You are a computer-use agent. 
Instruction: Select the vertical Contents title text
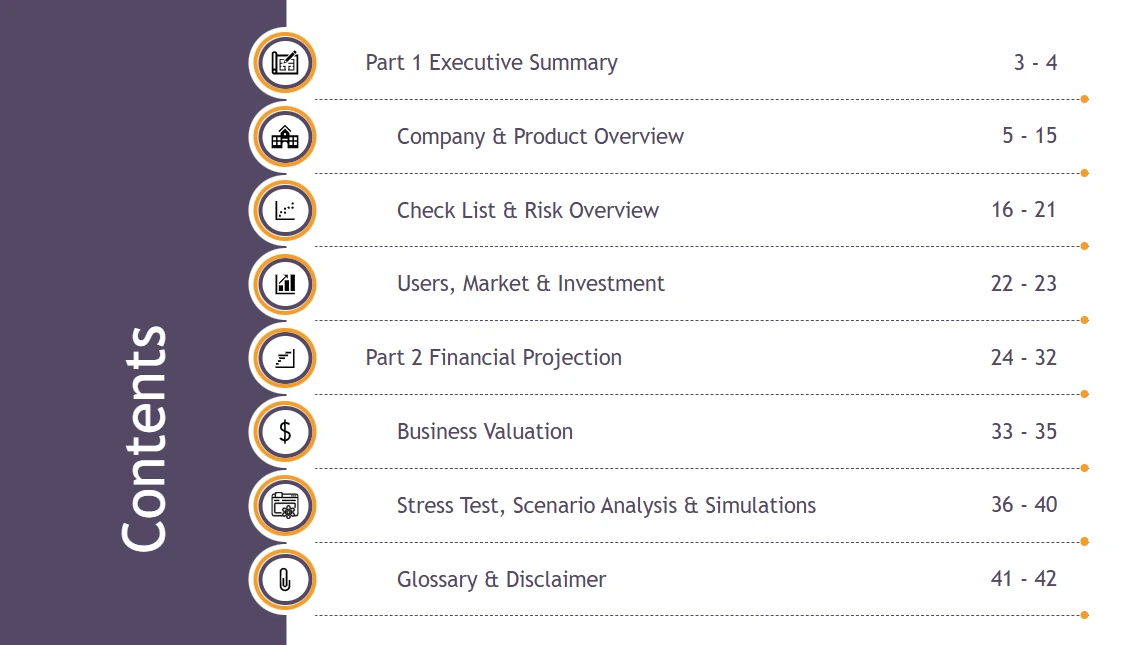[x=144, y=437]
